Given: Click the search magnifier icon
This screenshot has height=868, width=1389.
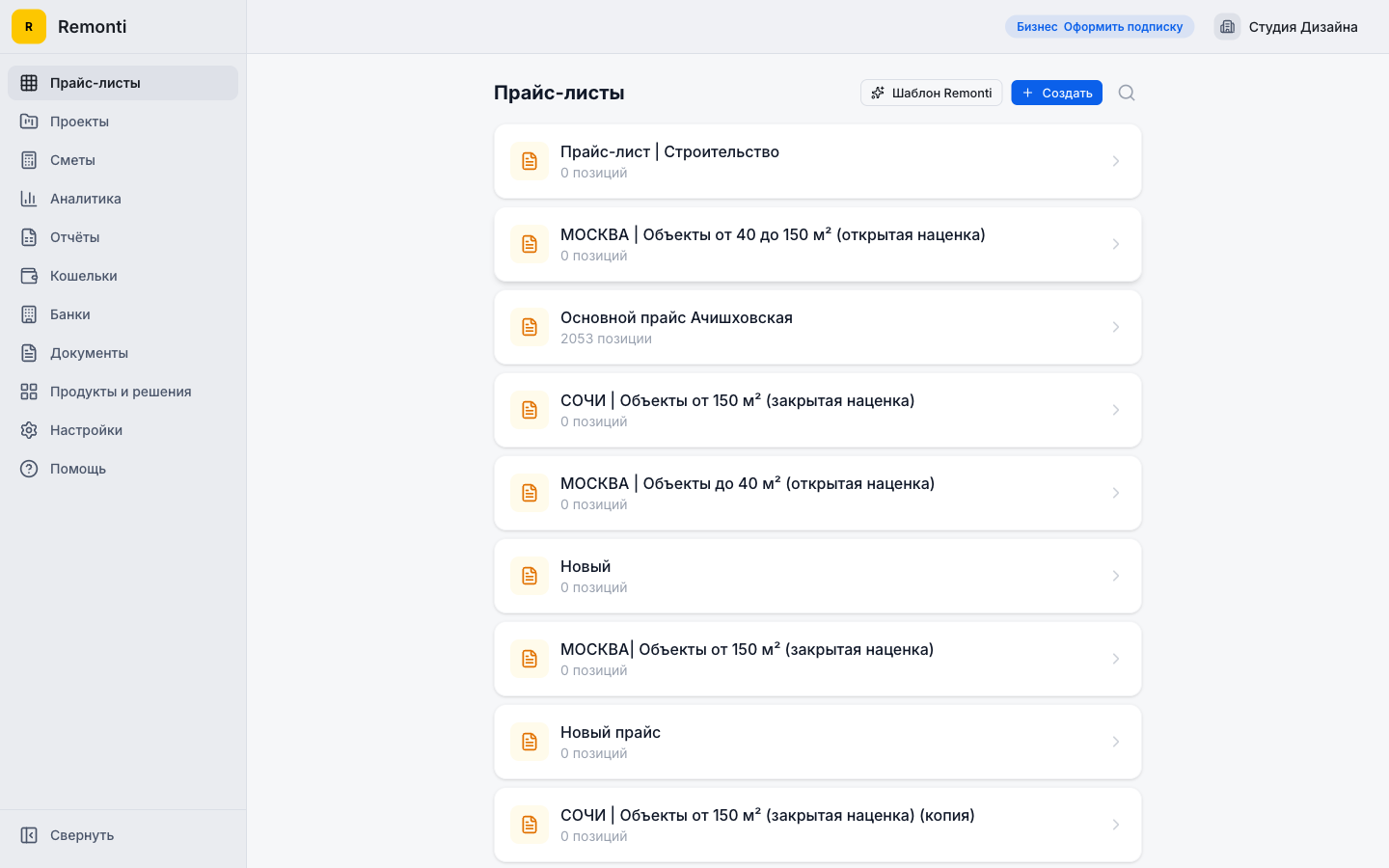Looking at the screenshot, I should [1126, 93].
